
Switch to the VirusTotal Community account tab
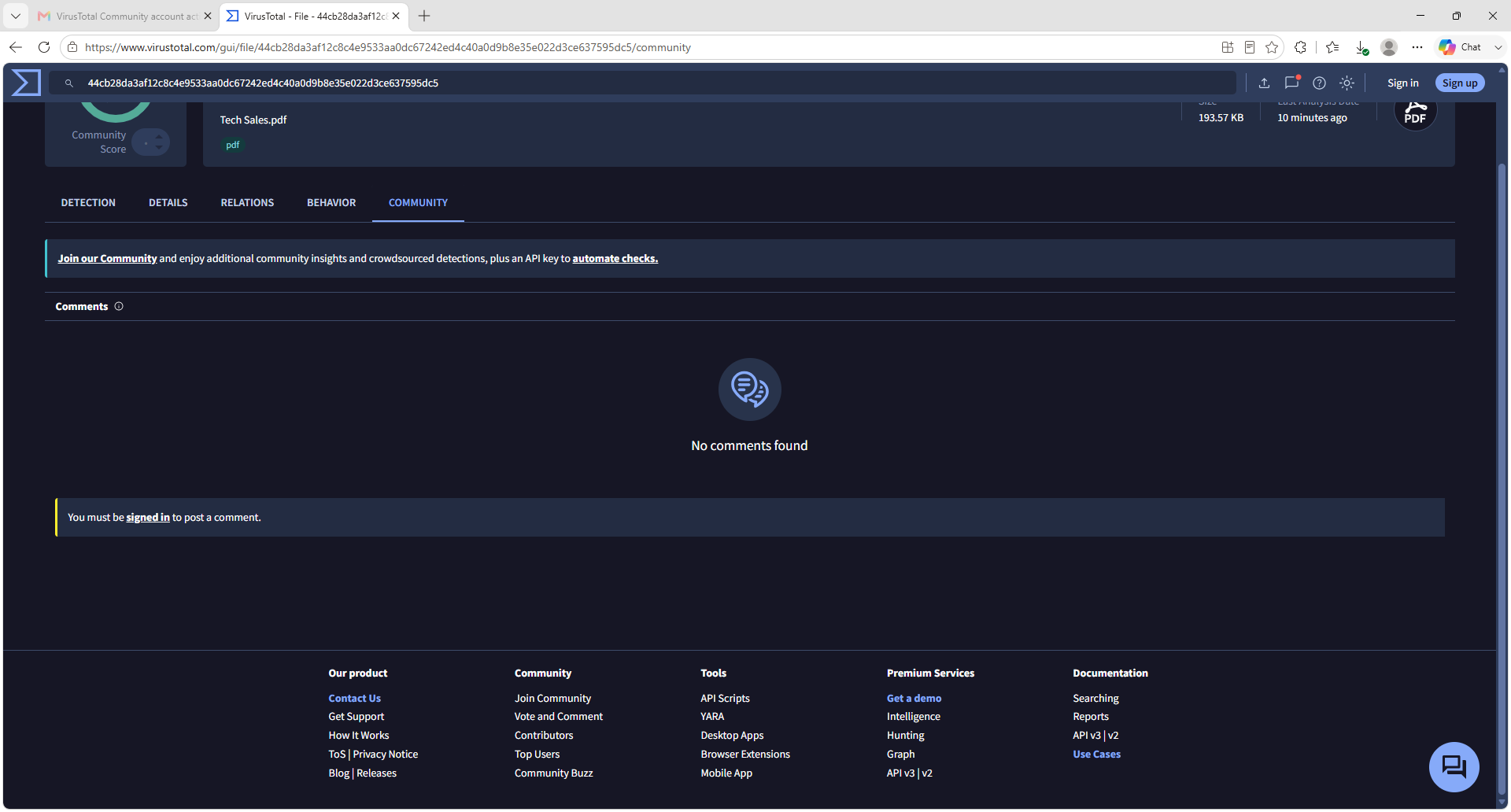click(126, 16)
